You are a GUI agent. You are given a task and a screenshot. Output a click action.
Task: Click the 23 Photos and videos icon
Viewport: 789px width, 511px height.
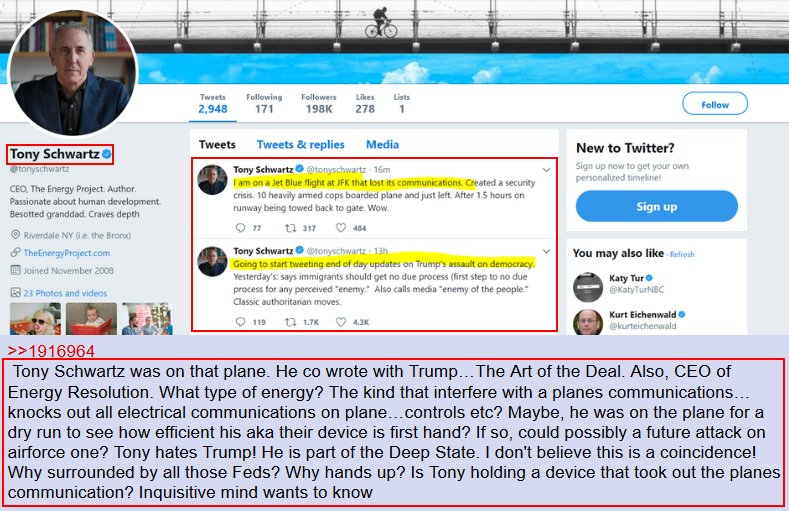point(16,292)
